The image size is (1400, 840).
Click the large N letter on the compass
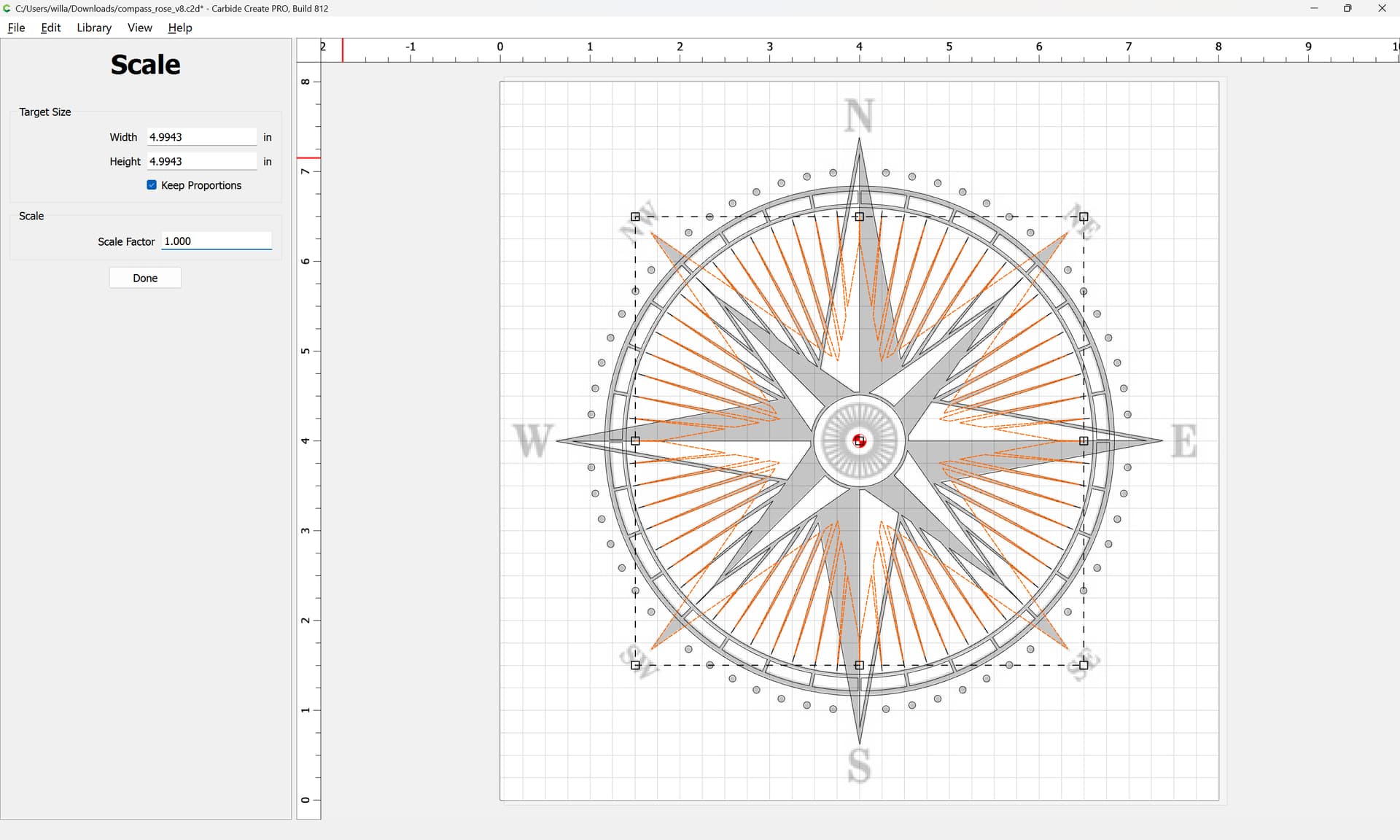point(859,115)
